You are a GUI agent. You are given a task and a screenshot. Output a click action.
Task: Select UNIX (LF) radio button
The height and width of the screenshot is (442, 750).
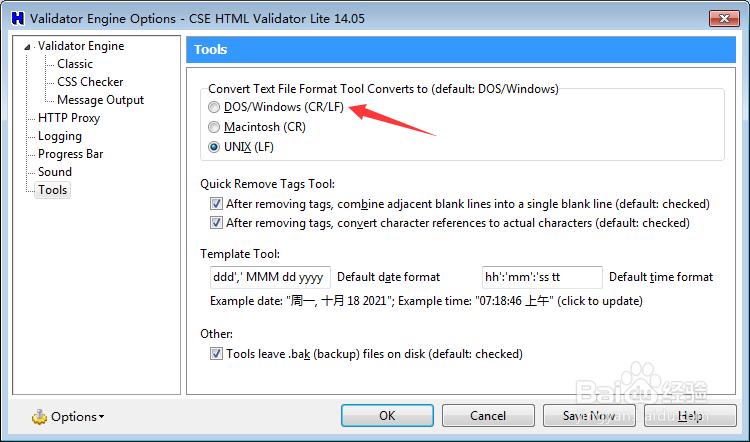(x=214, y=147)
